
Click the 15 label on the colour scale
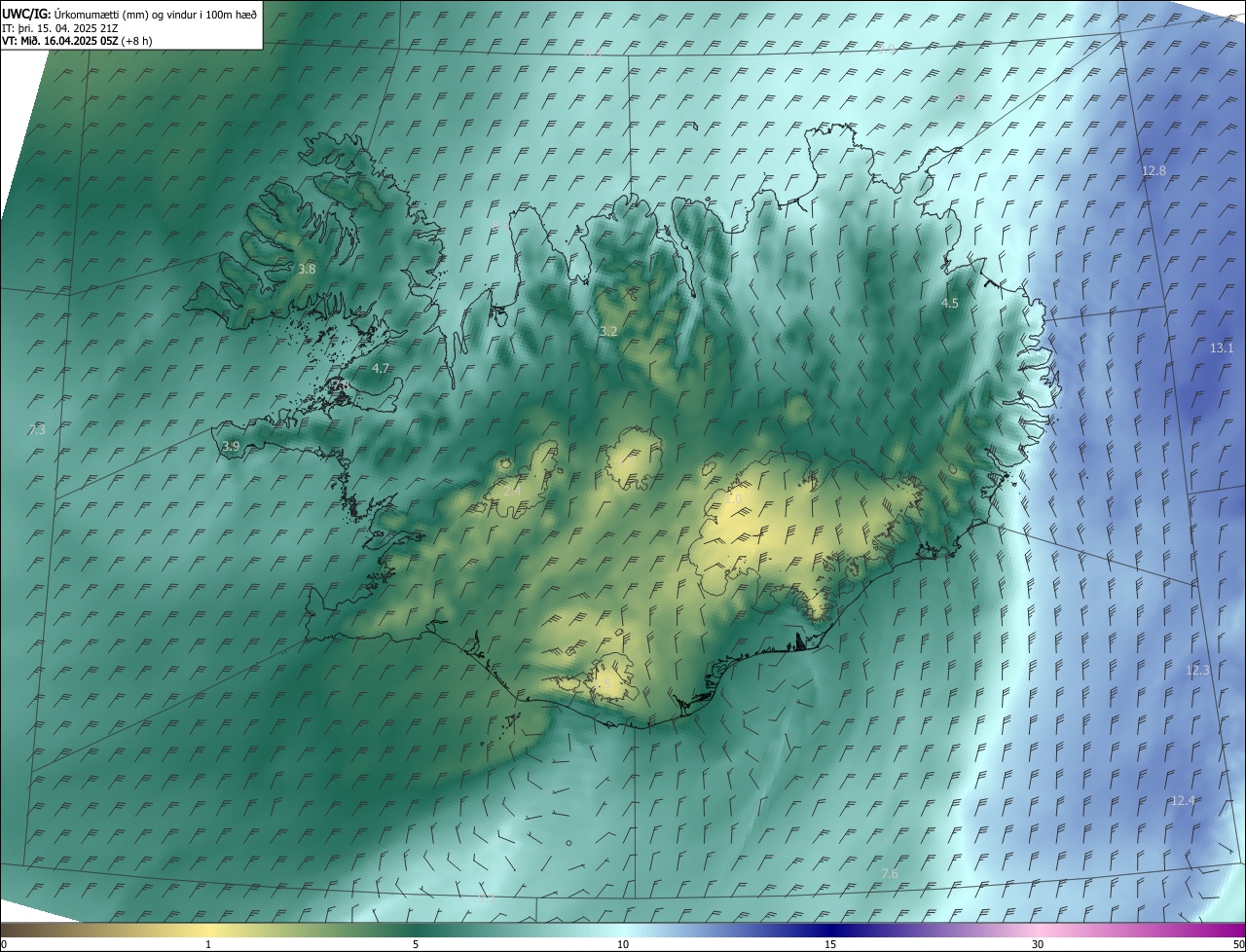point(830,944)
